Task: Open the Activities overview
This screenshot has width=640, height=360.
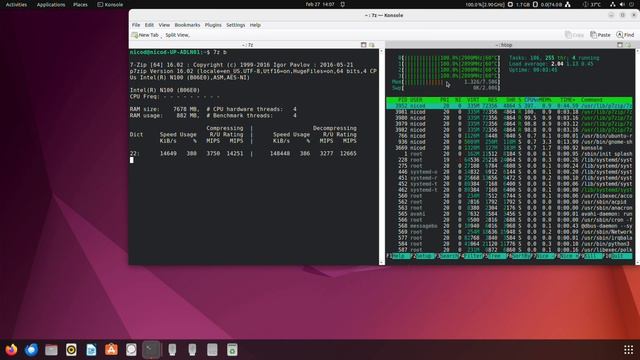Action: (16, 4)
